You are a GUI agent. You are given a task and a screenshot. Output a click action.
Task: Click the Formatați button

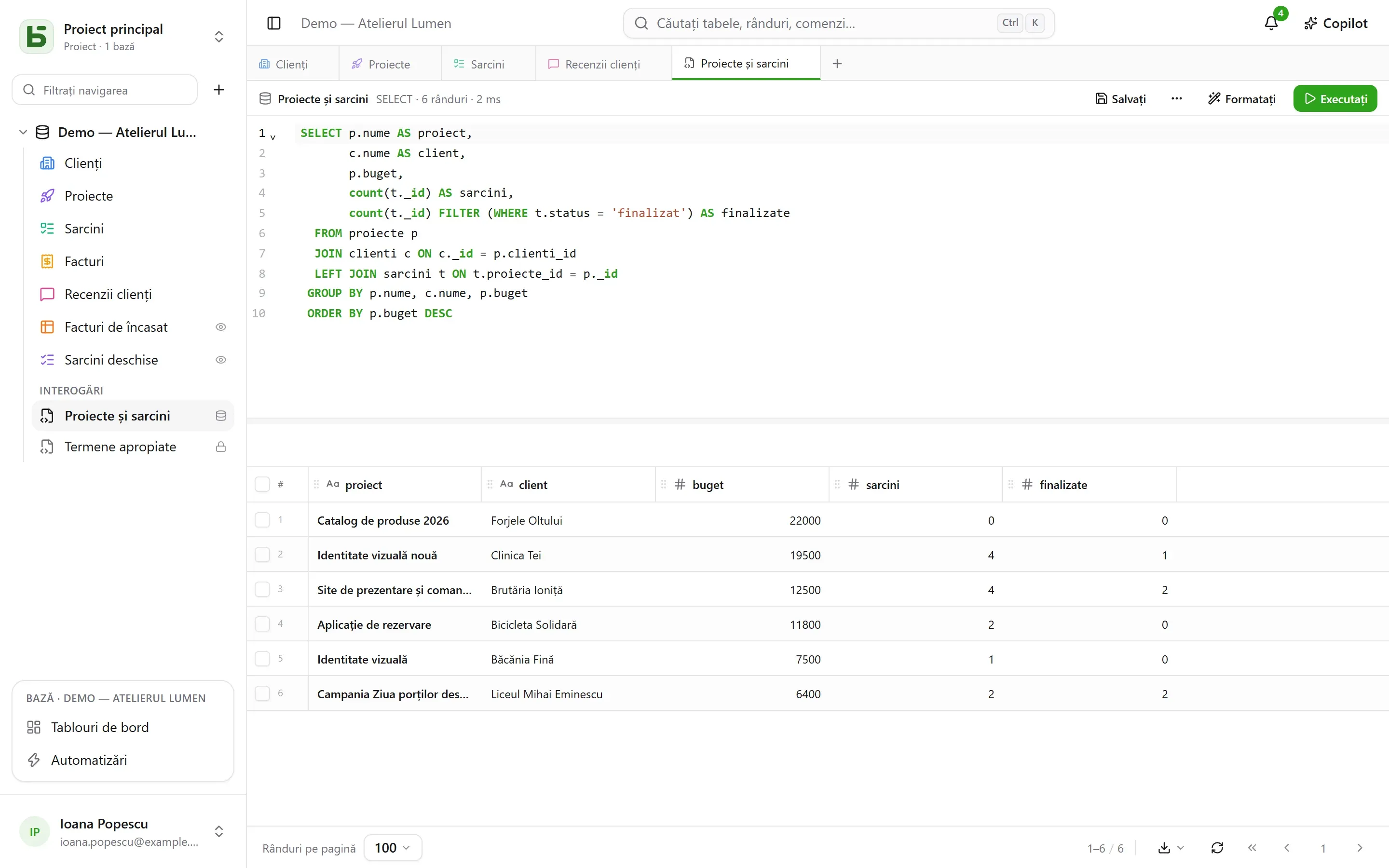1242,99
